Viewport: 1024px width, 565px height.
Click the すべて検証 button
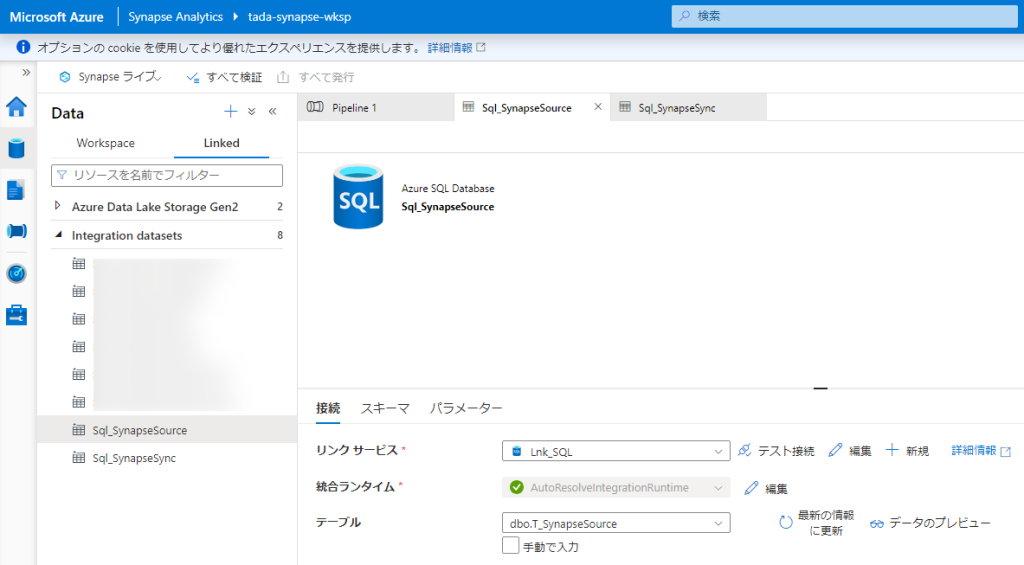pyautogui.click(x=224, y=77)
